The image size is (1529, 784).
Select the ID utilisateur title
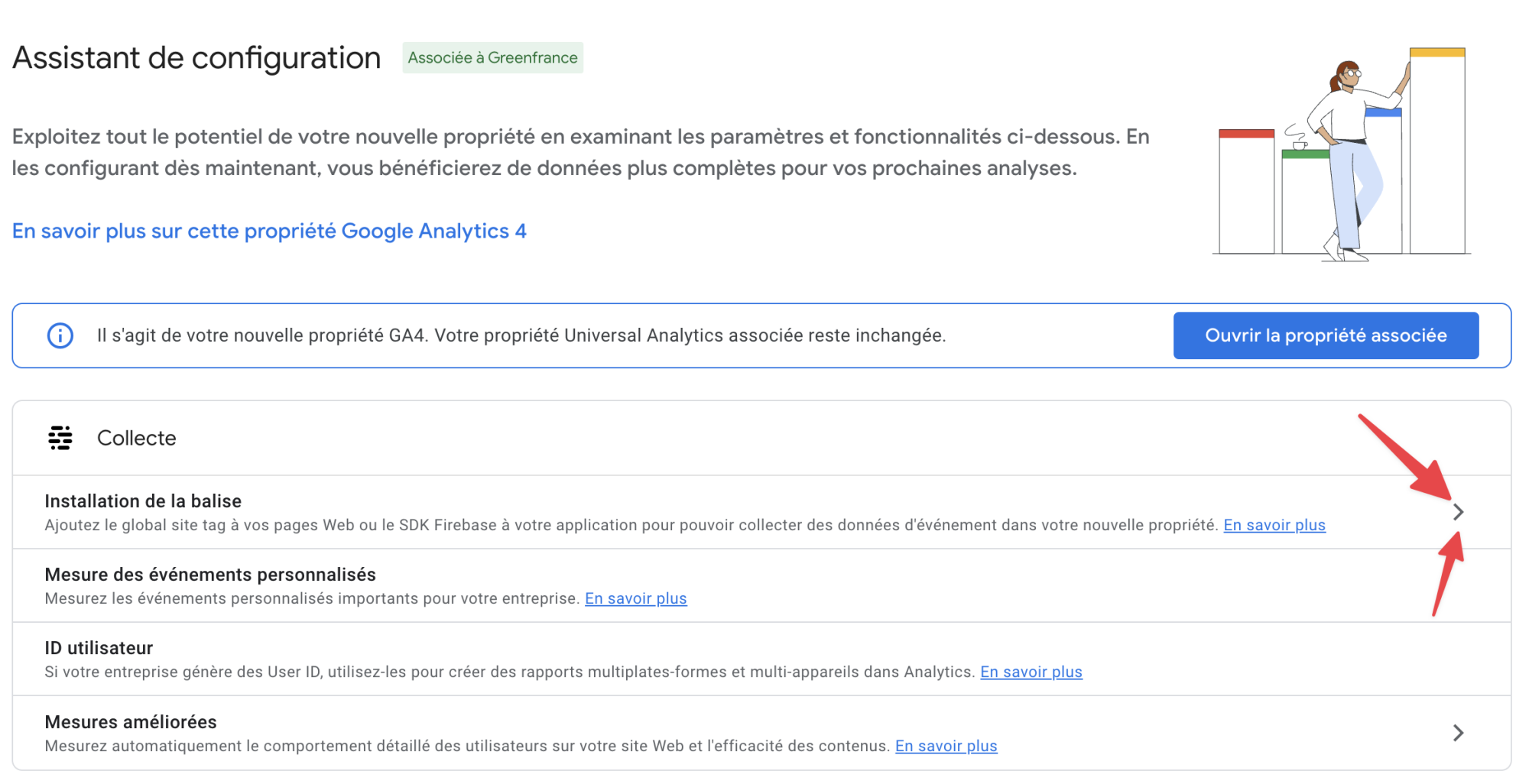[99, 648]
